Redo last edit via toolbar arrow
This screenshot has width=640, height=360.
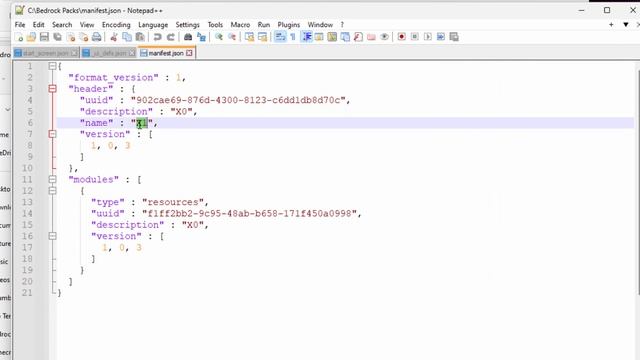coord(171,37)
